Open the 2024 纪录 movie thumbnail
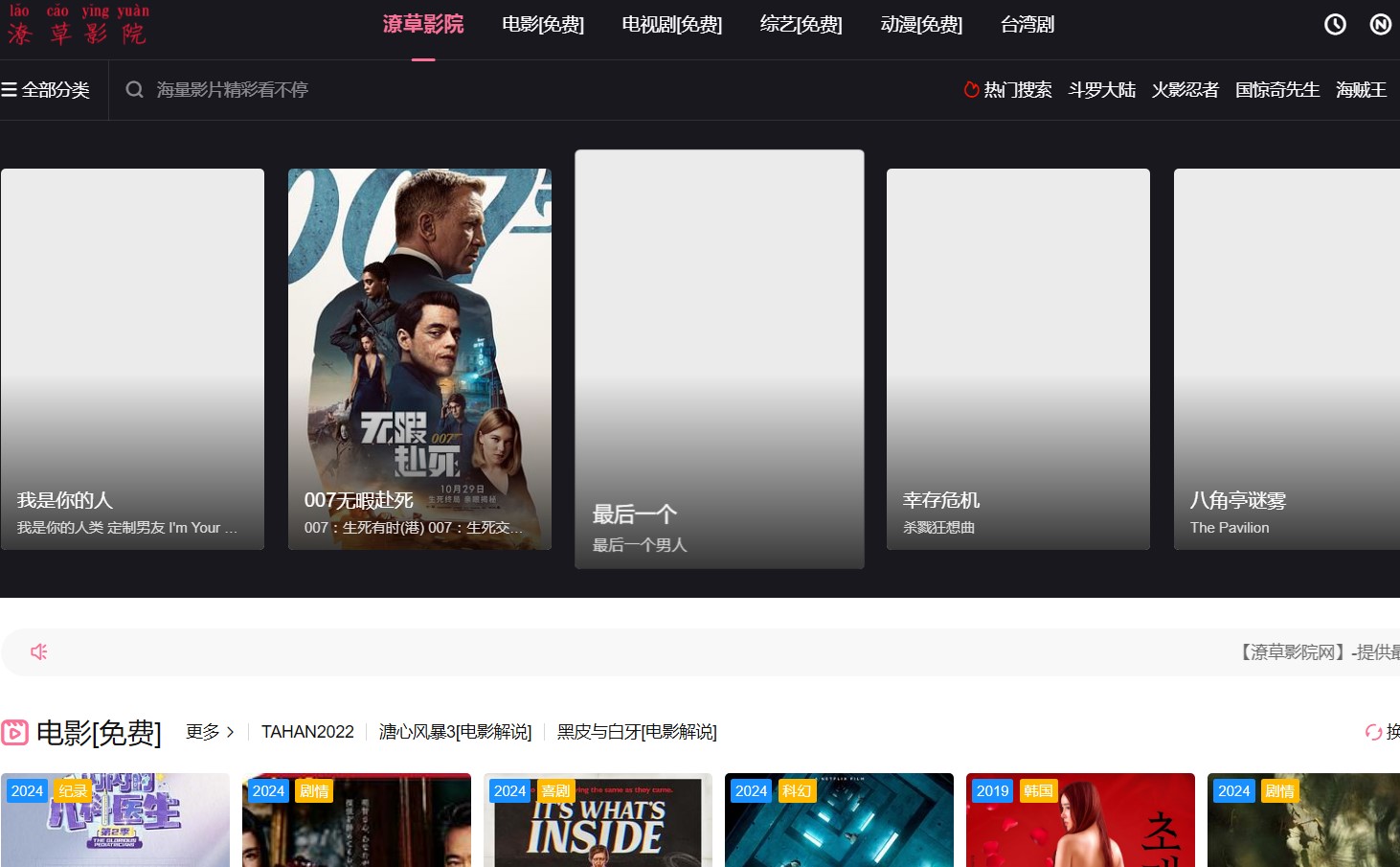This screenshot has width=1400, height=867. (x=115, y=820)
